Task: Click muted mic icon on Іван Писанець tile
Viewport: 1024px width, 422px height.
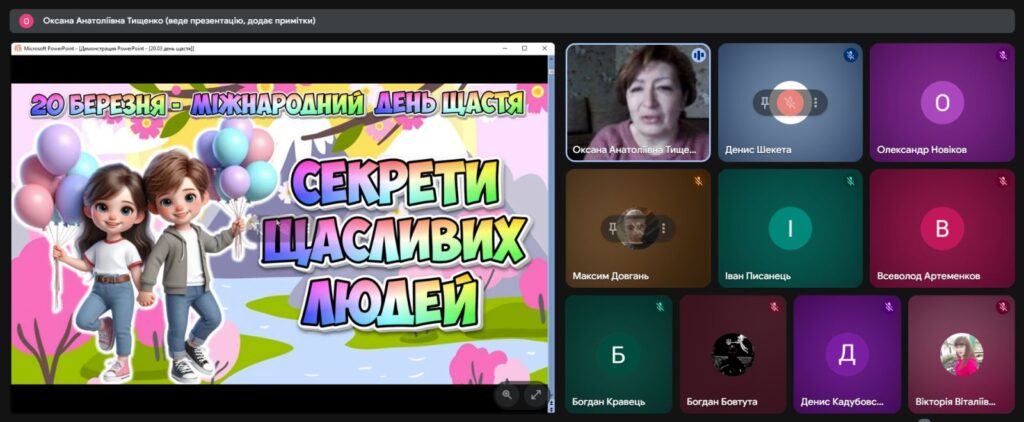Action: (850, 182)
